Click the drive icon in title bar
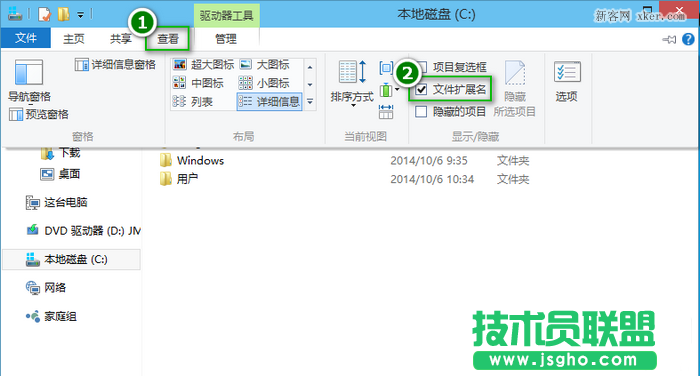 14,14
